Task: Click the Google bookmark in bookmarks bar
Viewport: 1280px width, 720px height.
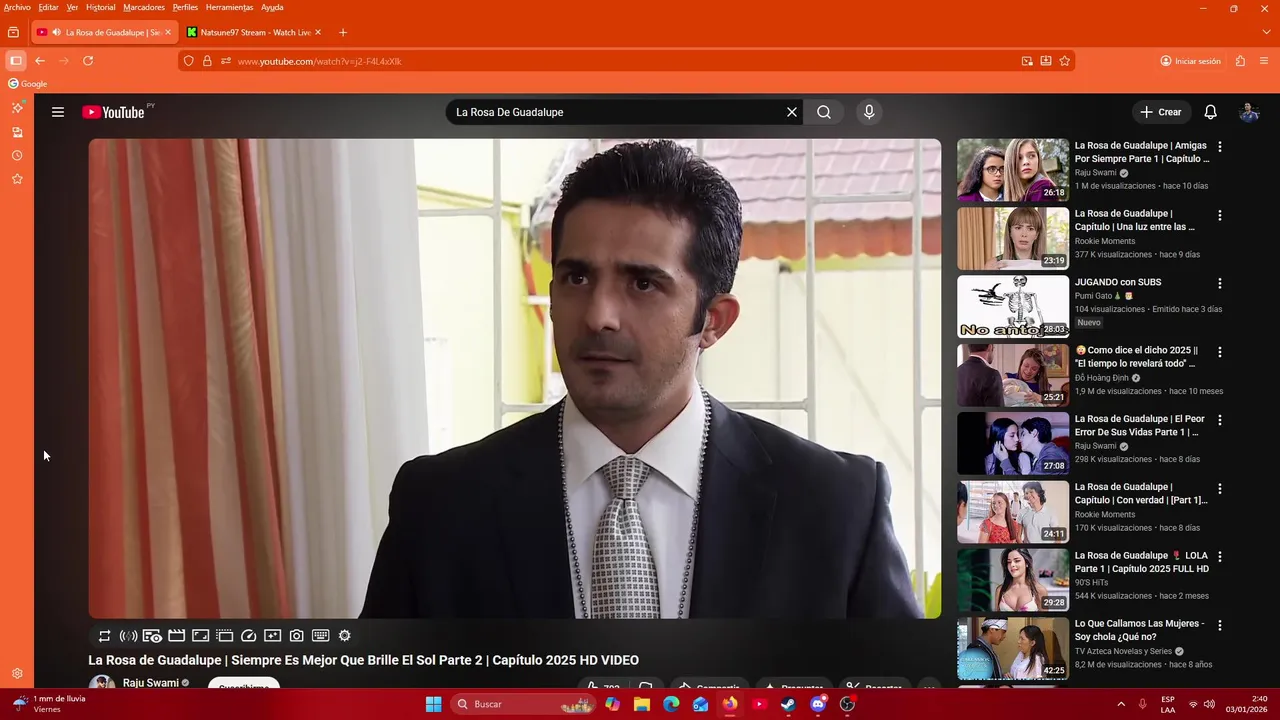Action: [28, 84]
